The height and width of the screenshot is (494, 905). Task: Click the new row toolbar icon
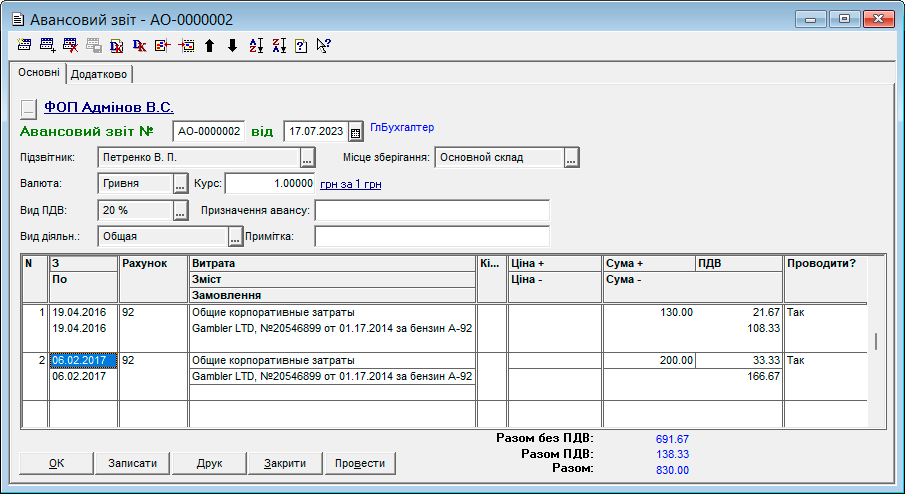click(24, 45)
